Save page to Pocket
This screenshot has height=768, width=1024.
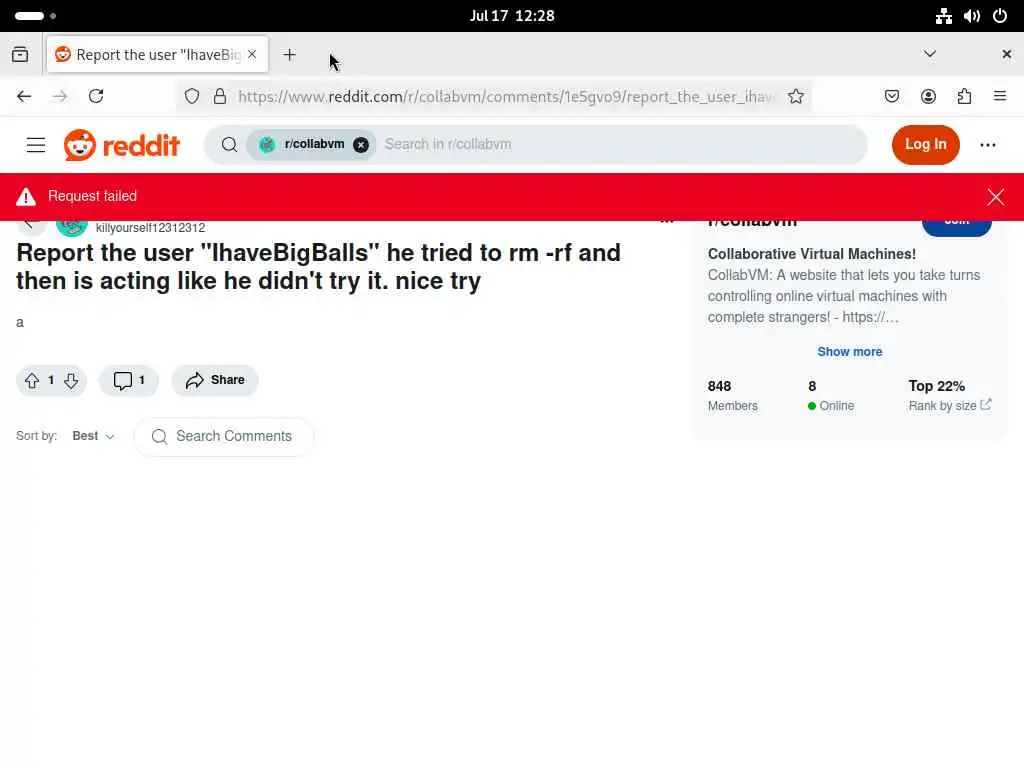[x=891, y=97]
